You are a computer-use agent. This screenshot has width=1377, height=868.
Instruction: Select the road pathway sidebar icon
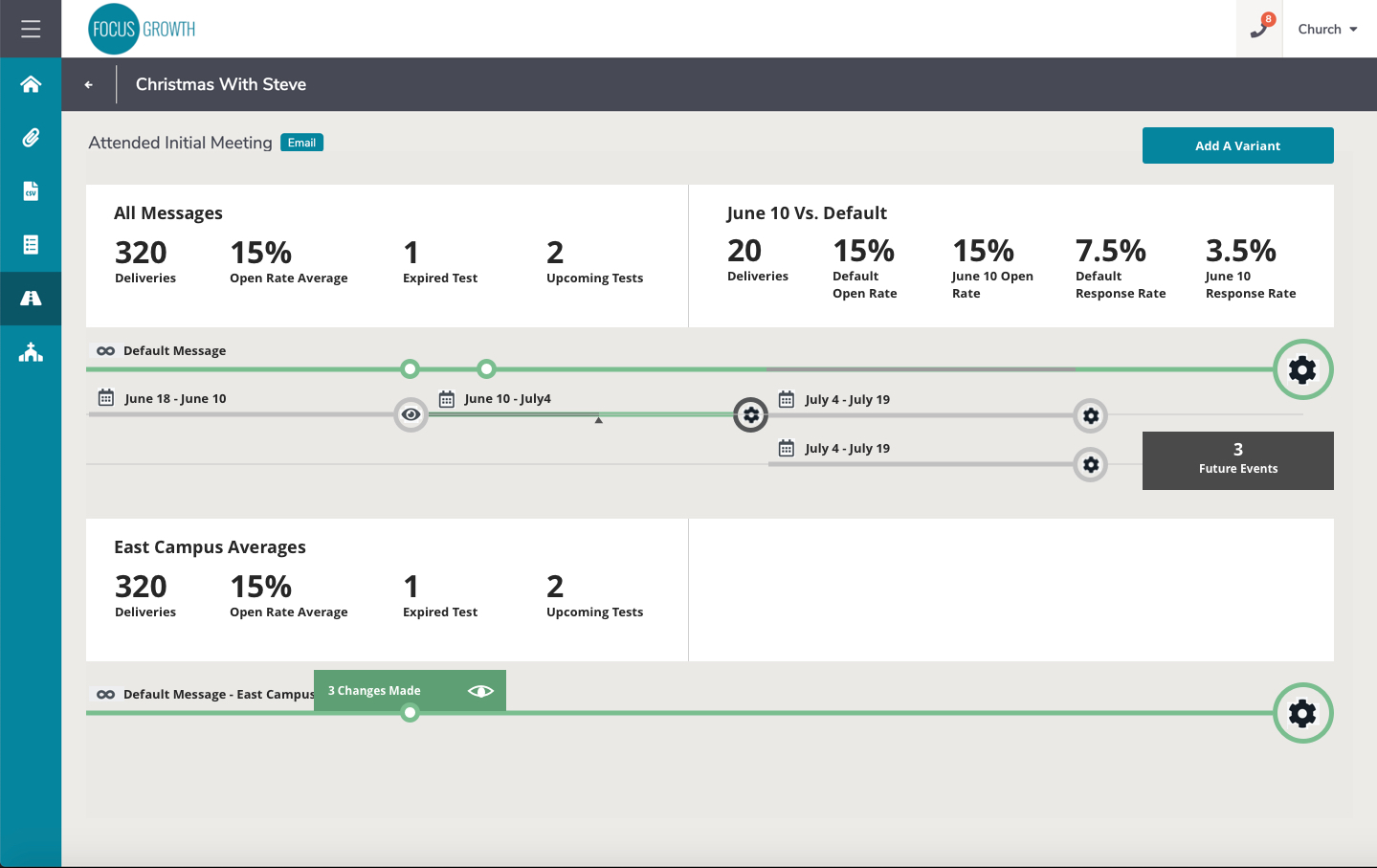coord(31,299)
